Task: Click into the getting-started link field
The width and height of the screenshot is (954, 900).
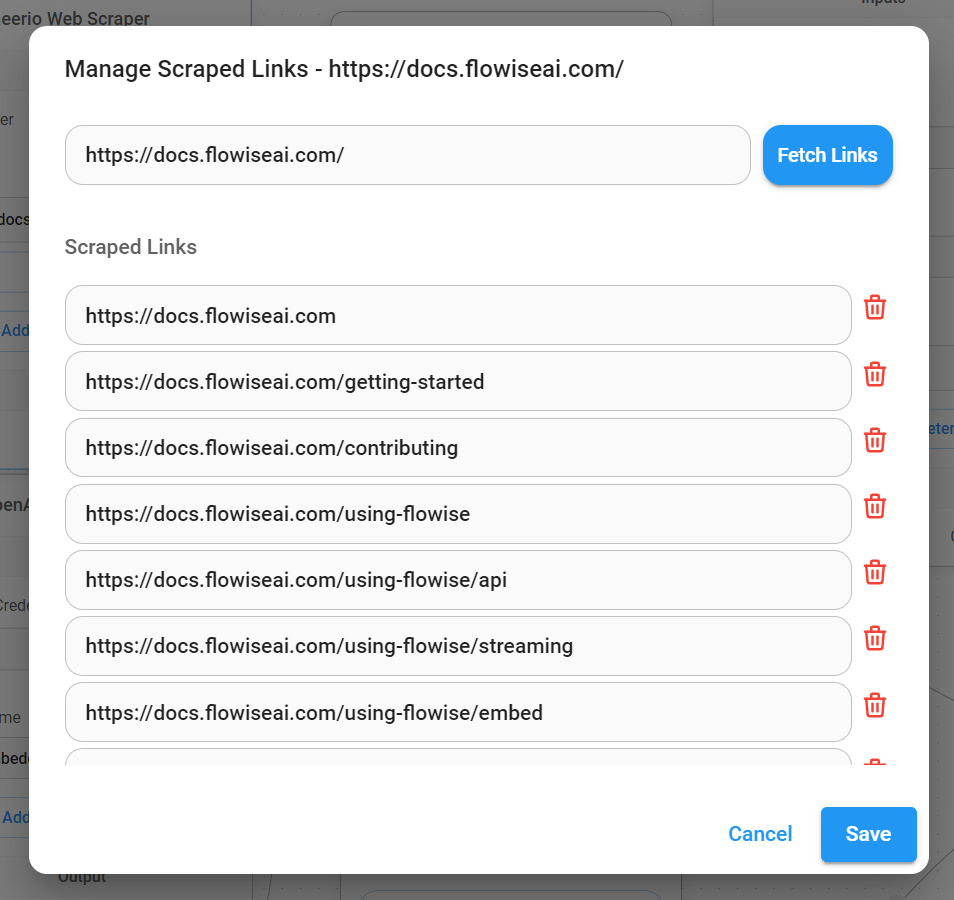Action: point(457,382)
